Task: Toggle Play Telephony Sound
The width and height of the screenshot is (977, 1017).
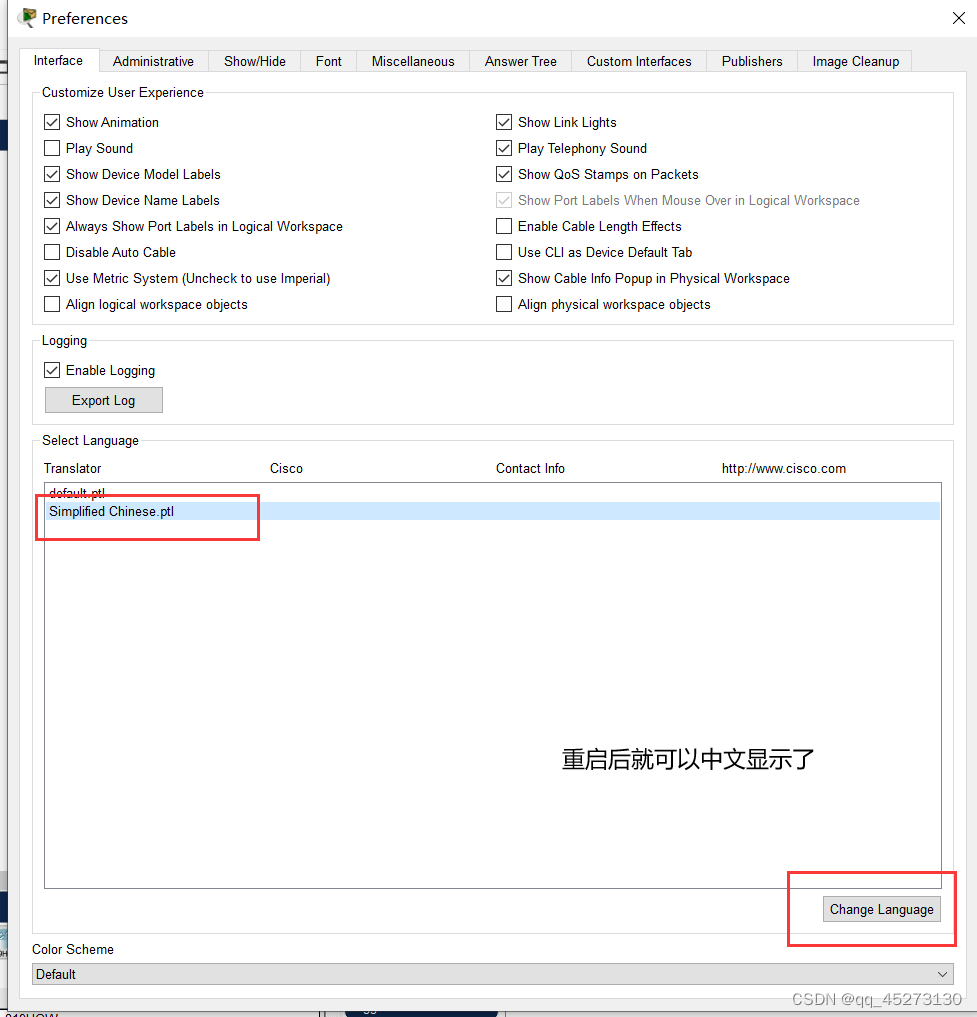Action: click(x=503, y=148)
